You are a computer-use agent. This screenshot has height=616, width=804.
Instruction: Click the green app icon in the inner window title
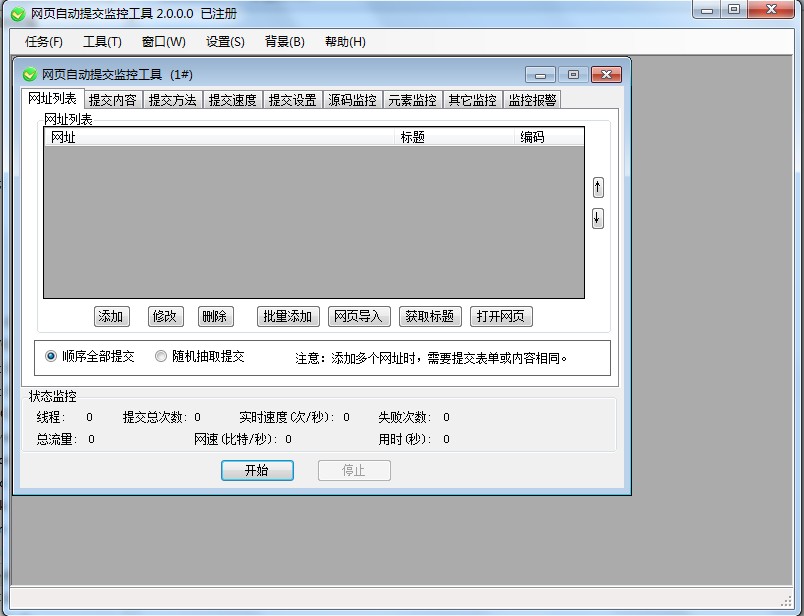pyautogui.click(x=29, y=75)
